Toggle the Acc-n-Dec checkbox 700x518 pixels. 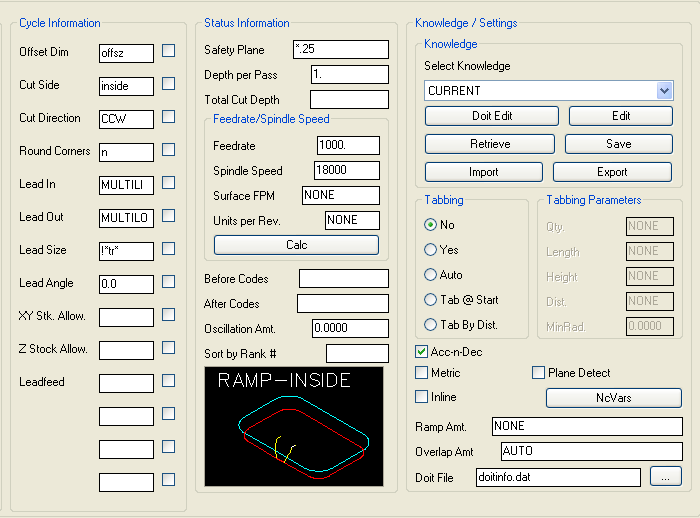coord(421,352)
